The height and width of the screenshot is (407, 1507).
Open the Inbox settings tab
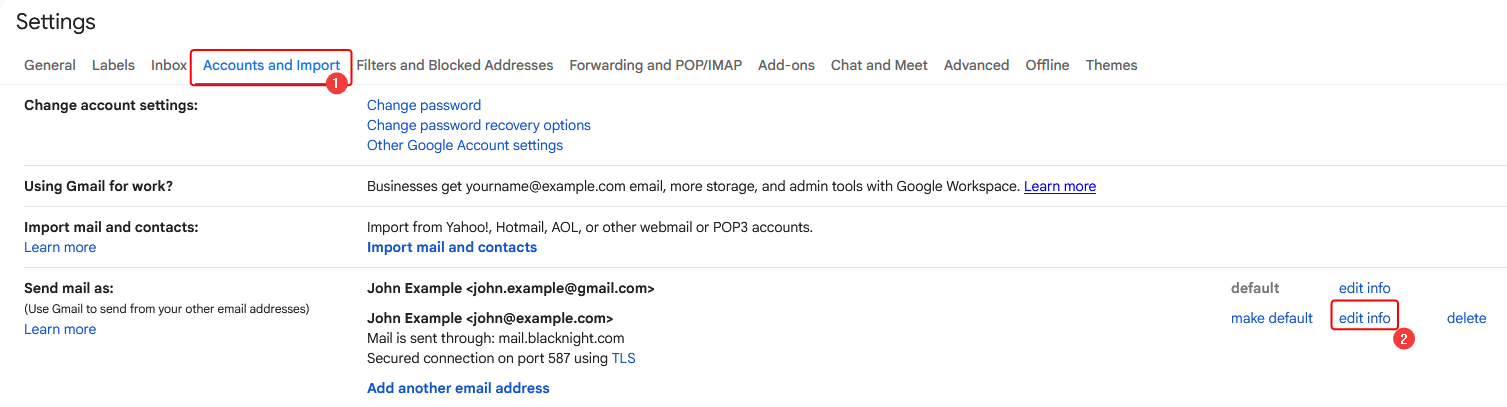click(169, 65)
